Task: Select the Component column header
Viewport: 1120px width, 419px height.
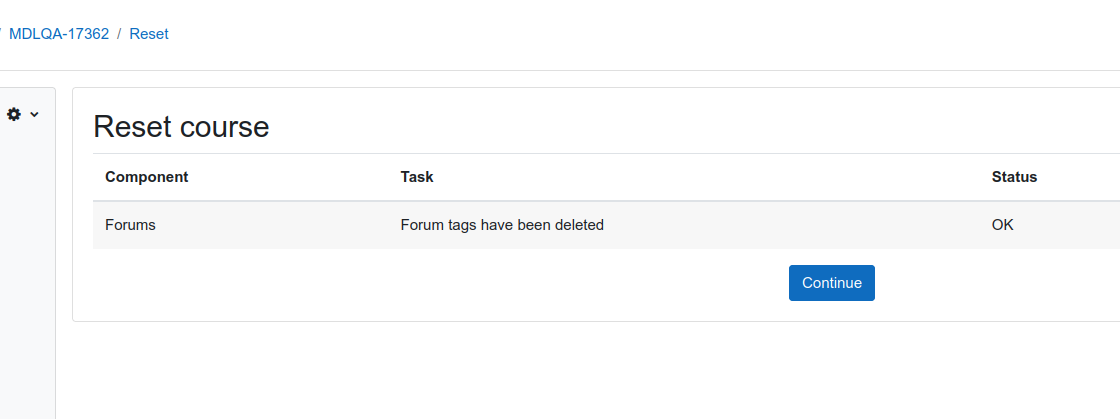Action: tap(146, 177)
